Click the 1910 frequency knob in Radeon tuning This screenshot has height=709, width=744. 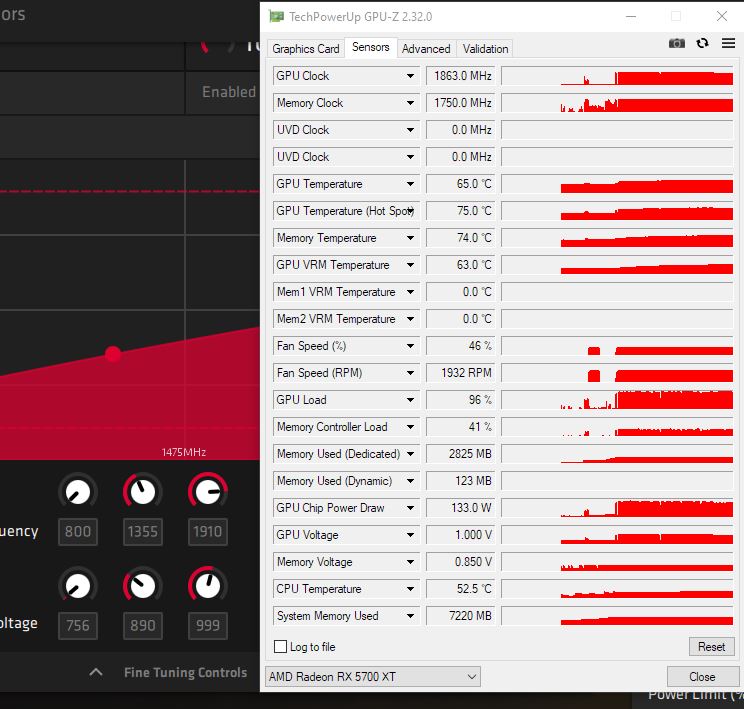pos(208,492)
